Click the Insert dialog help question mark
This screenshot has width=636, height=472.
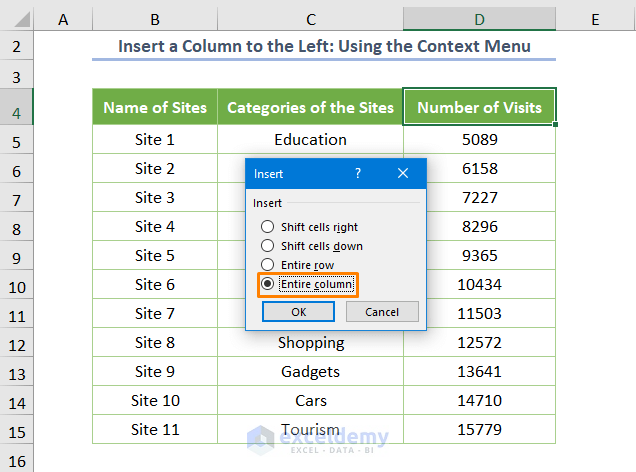coord(358,173)
